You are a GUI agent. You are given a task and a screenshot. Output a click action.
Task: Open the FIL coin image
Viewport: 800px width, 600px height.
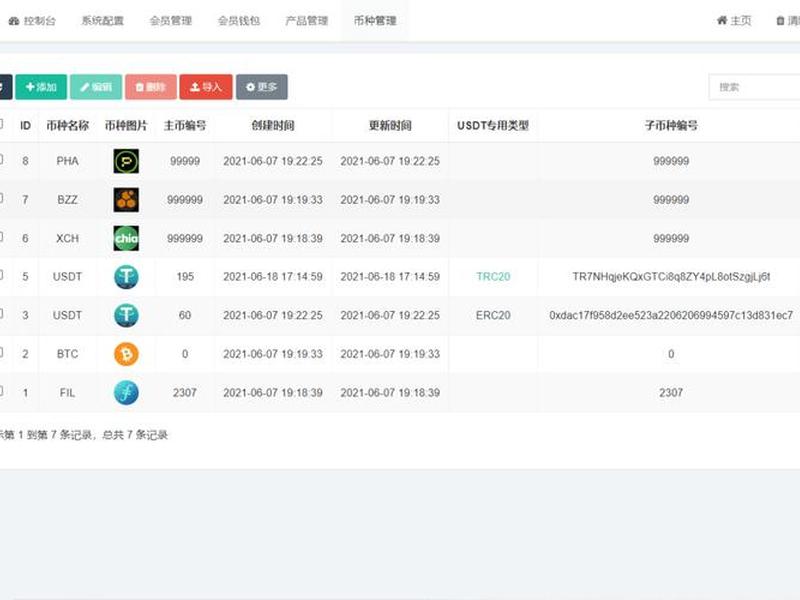[x=126, y=393]
